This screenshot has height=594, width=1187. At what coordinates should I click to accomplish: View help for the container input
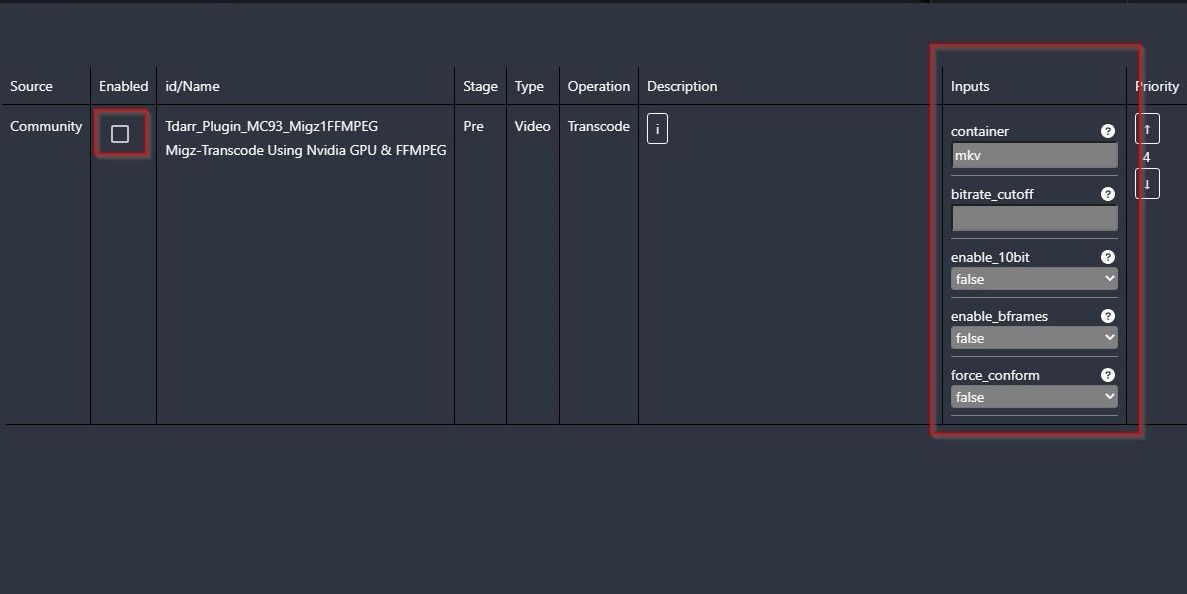coord(1107,130)
